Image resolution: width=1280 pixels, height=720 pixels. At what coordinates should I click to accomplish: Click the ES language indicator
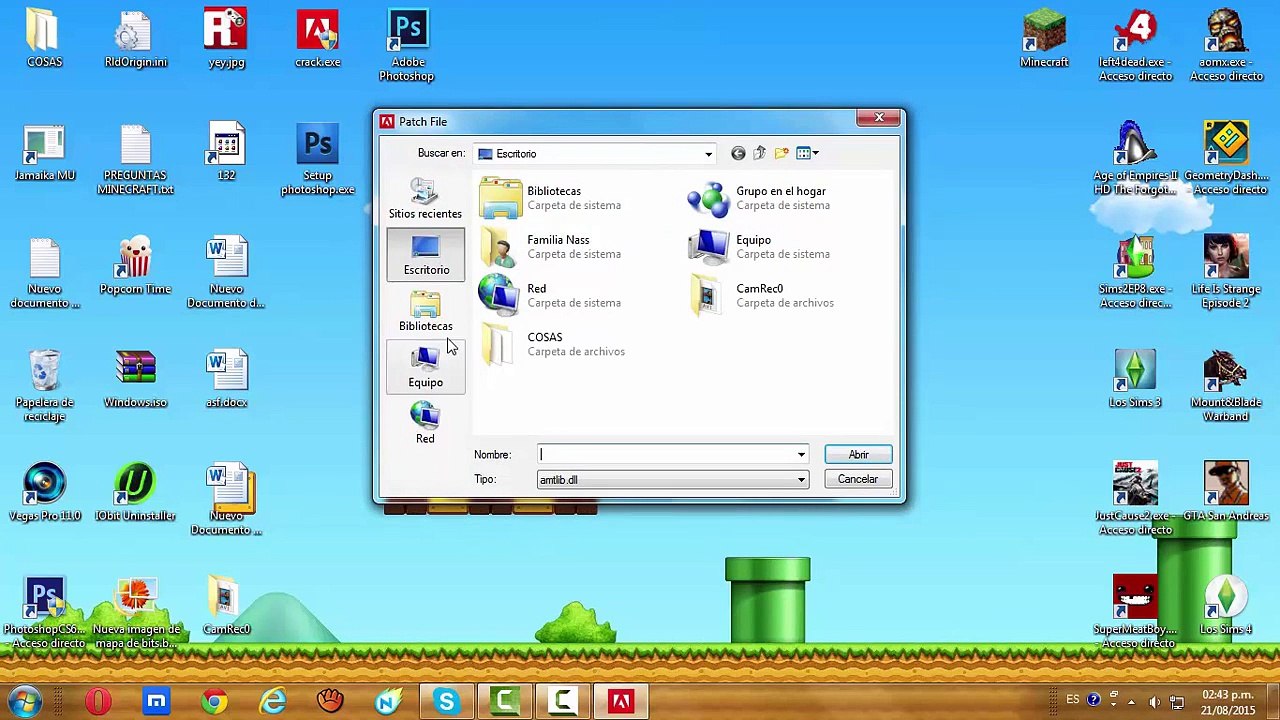coord(1073,700)
